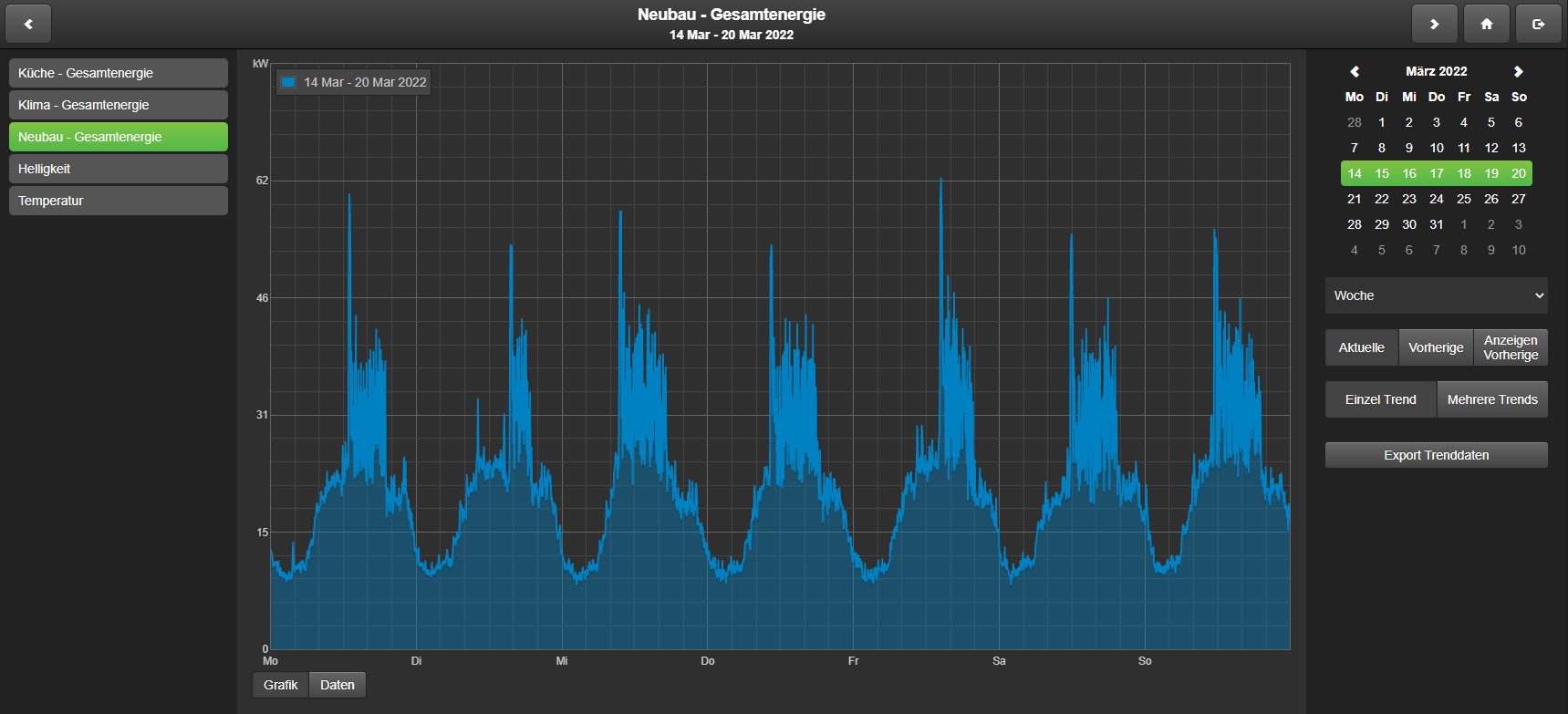This screenshot has height=714, width=1568.
Task: Switch to the Daten tab
Action: pos(337,685)
